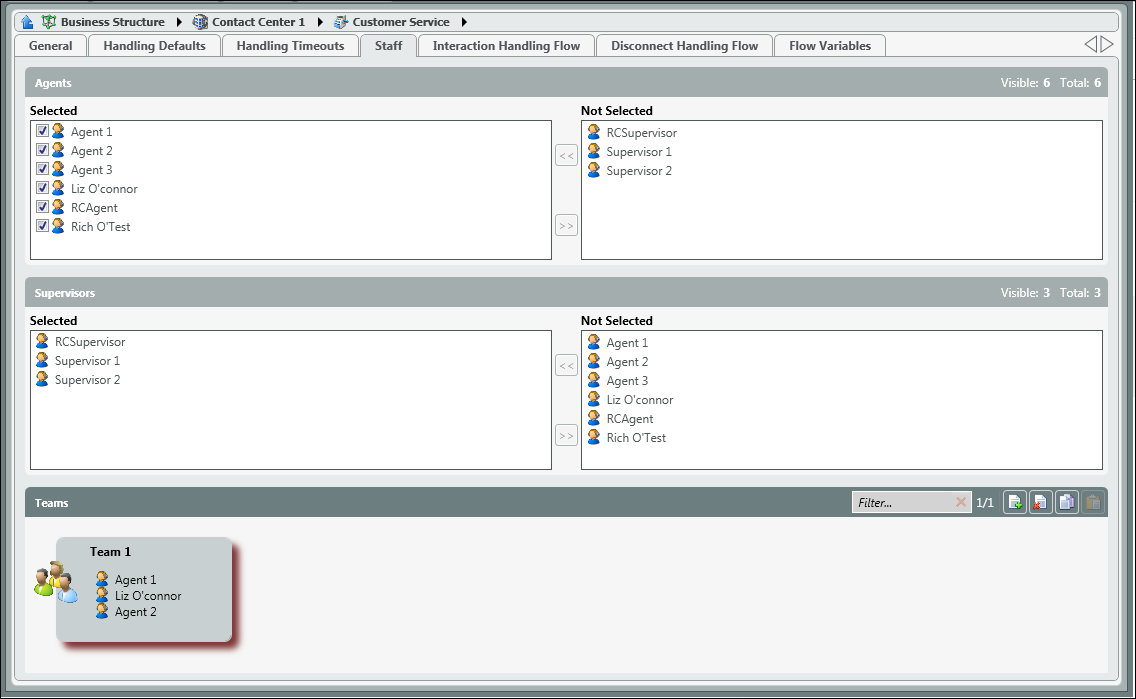
Task: Switch to the Handling Defaults tab
Action: [154, 46]
